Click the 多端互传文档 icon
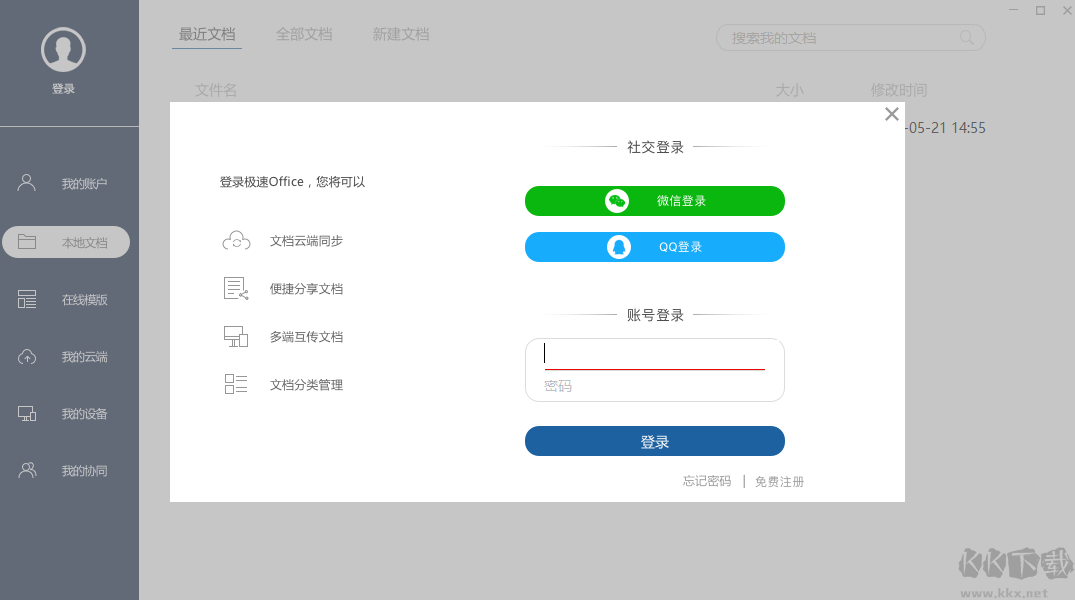Viewport: 1075px width, 600px height. point(235,336)
